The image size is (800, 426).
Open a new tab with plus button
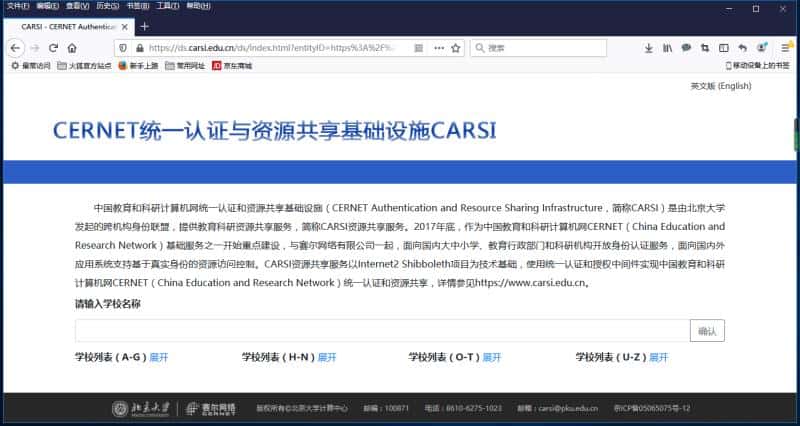click(x=144, y=26)
